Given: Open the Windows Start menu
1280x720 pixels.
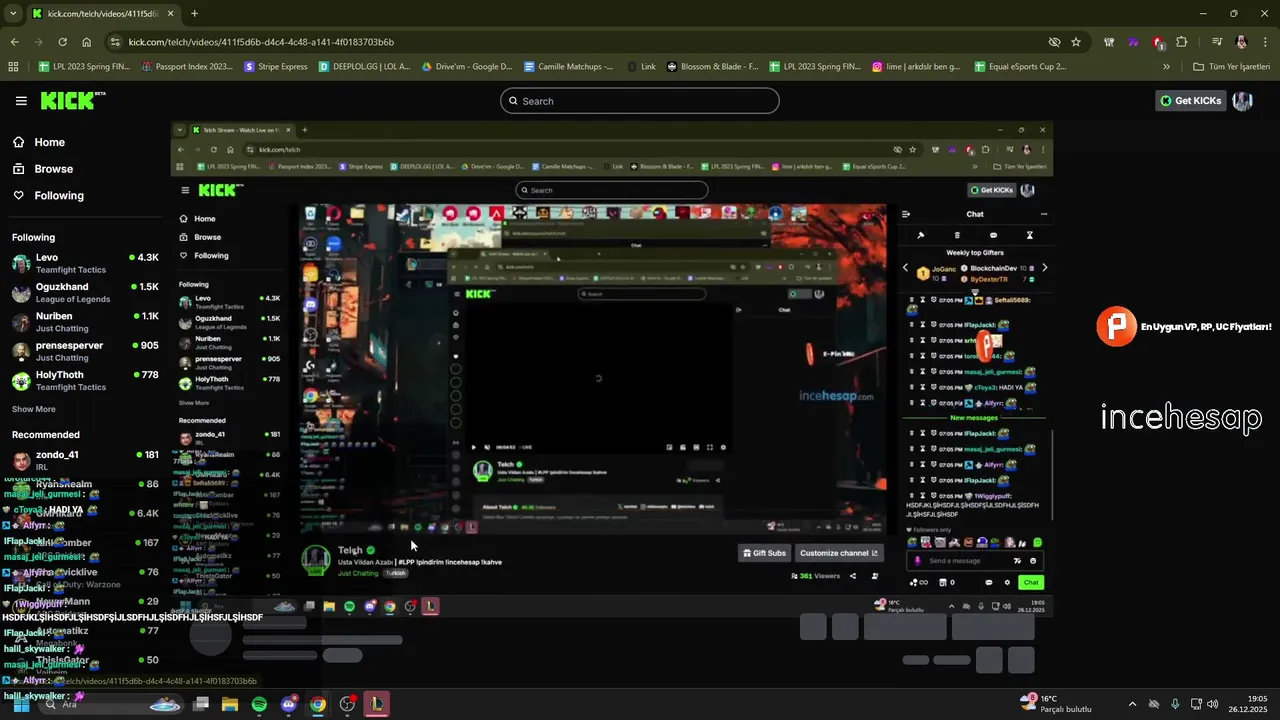Looking at the screenshot, I should [21, 704].
